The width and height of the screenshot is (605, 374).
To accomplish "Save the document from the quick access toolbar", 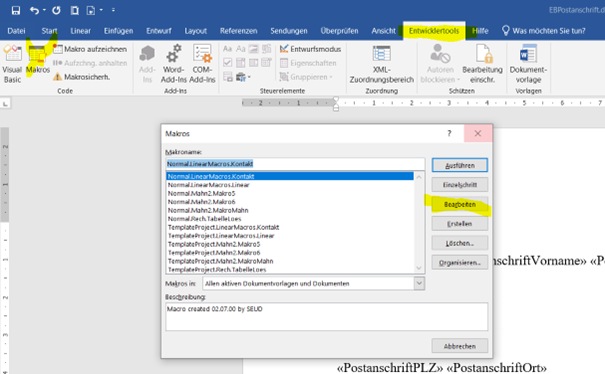I will click(x=16, y=10).
